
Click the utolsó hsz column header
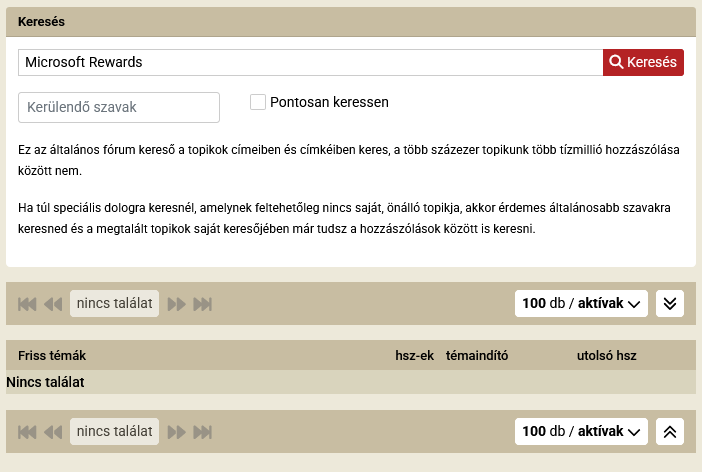click(606, 356)
